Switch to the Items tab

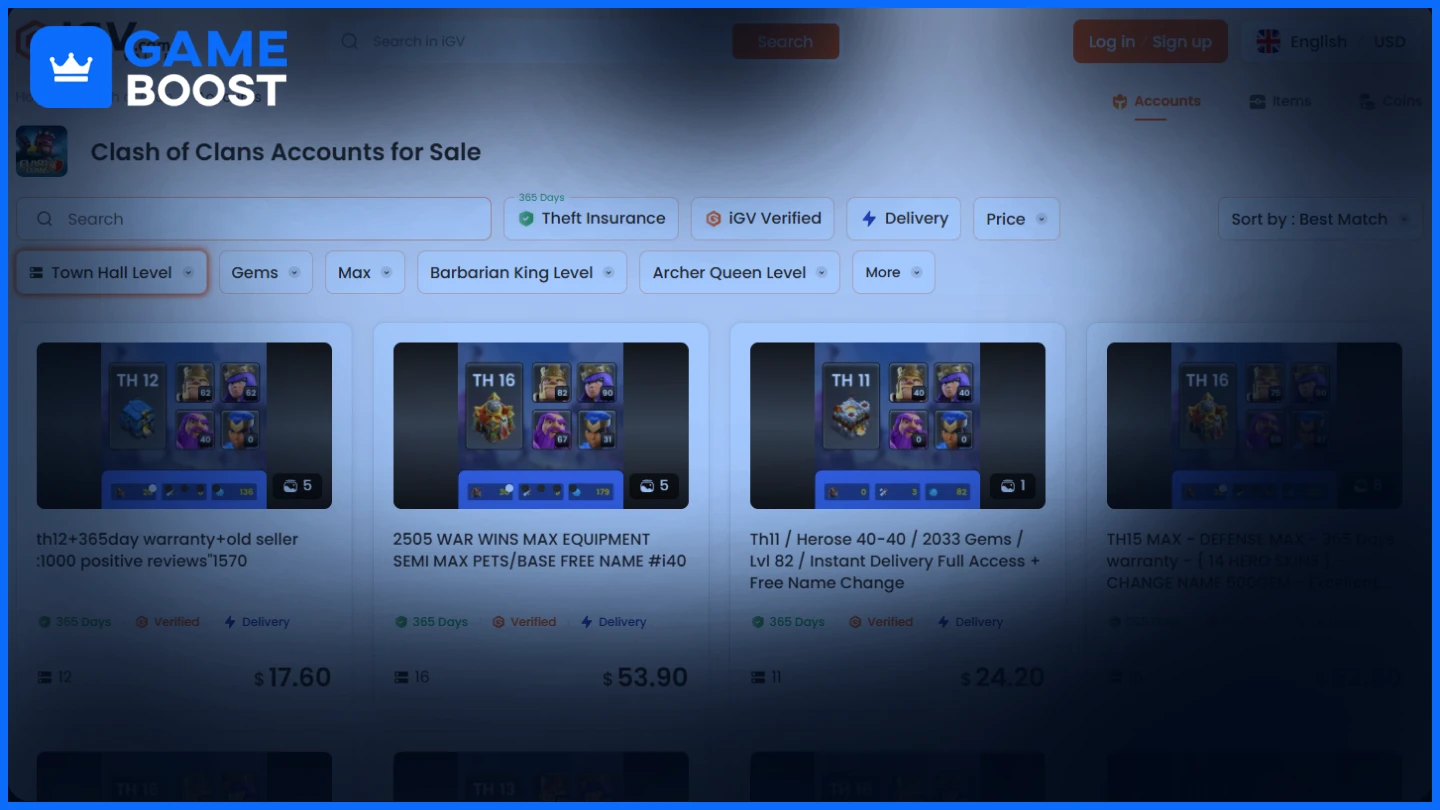(x=1280, y=101)
